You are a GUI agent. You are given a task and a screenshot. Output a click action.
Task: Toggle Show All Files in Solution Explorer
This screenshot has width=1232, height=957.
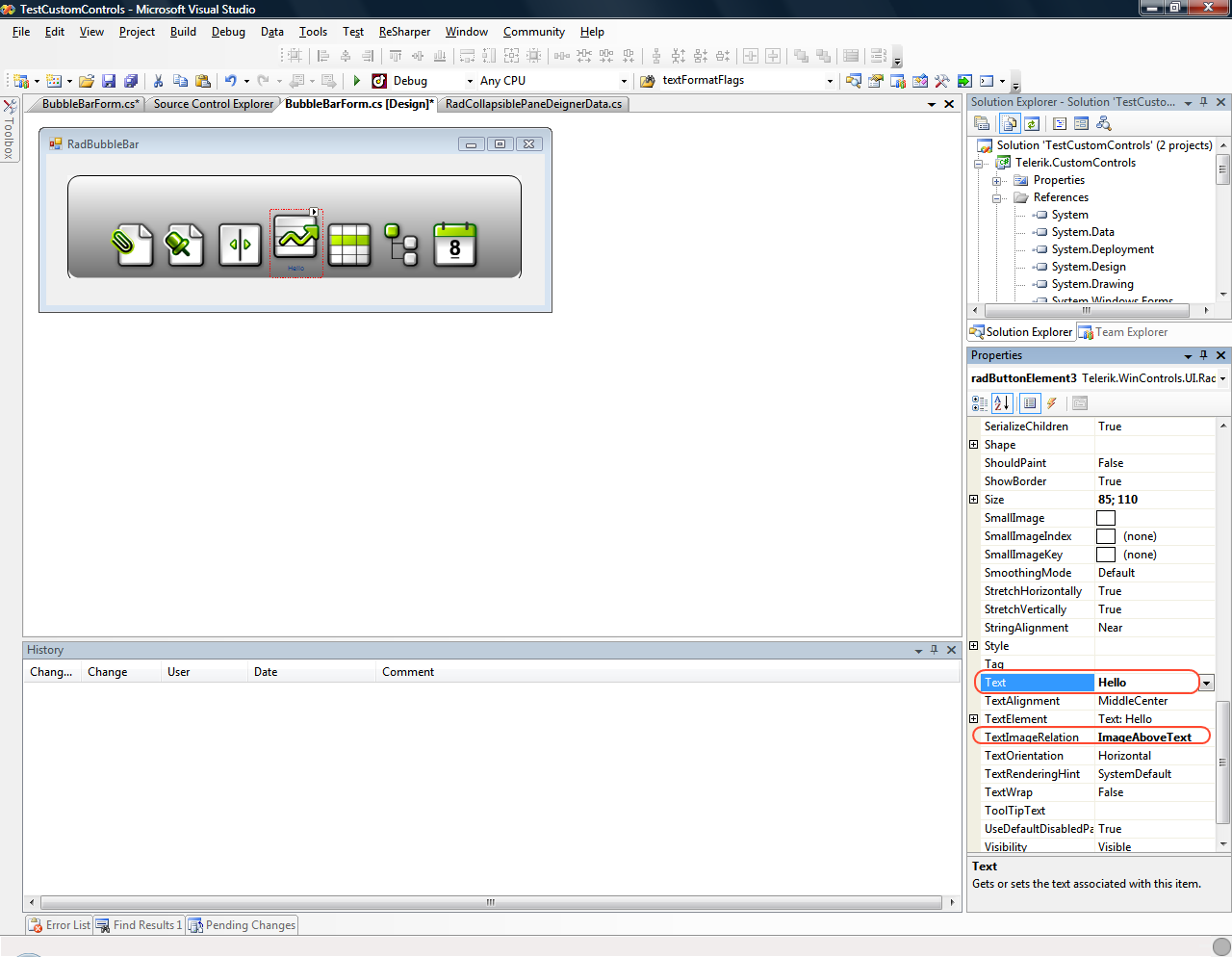(1009, 123)
